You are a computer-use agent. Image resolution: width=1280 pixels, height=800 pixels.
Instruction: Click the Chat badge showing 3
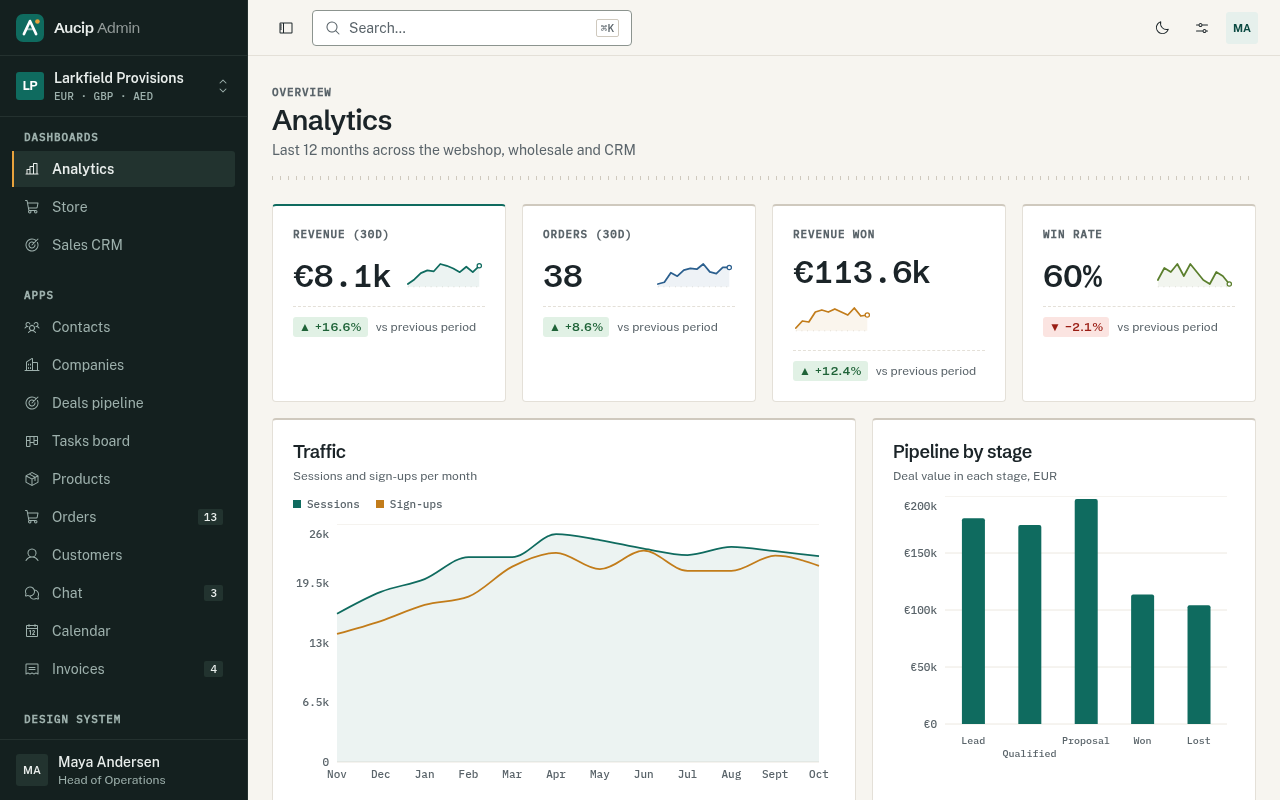tap(213, 593)
